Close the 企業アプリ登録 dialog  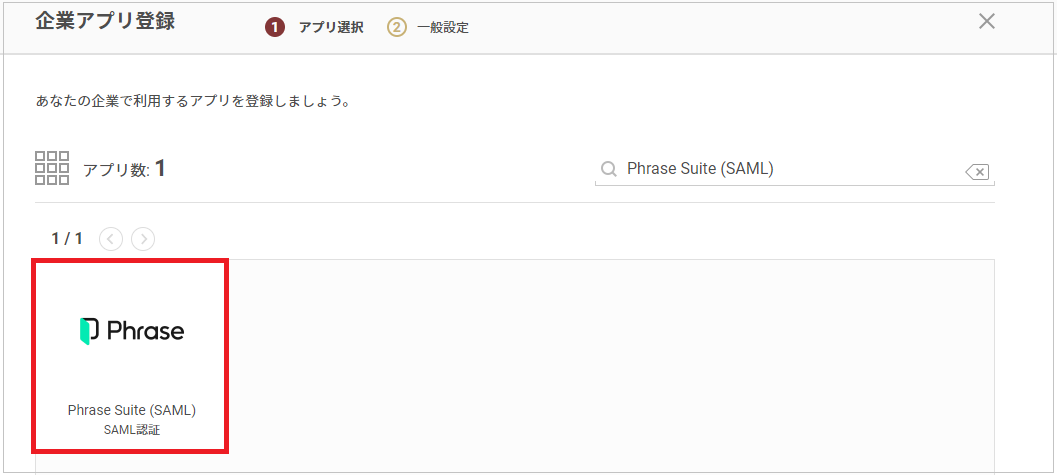pyautogui.click(x=986, y=22)
